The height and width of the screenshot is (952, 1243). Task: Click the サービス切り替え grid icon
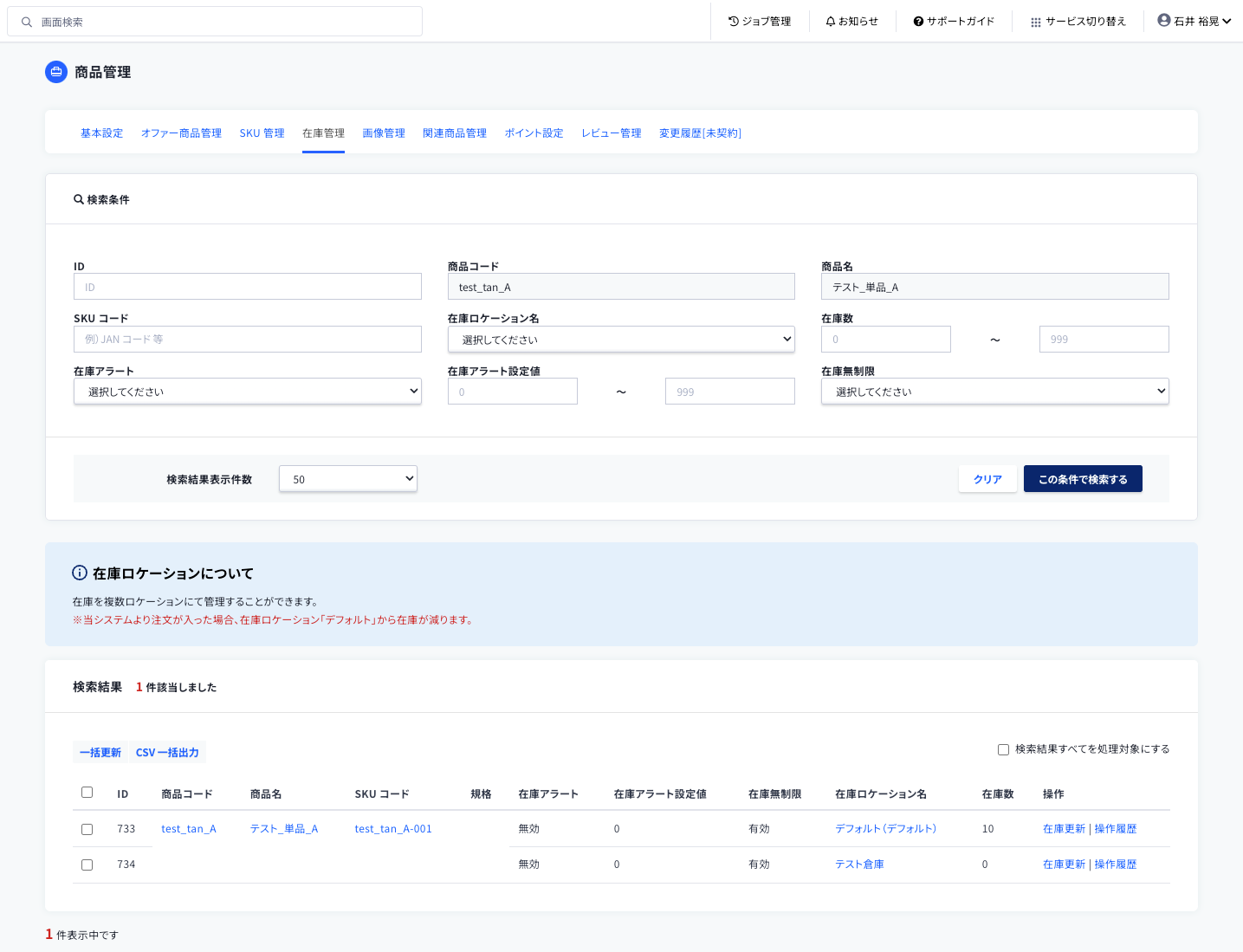pos(1036,22)
